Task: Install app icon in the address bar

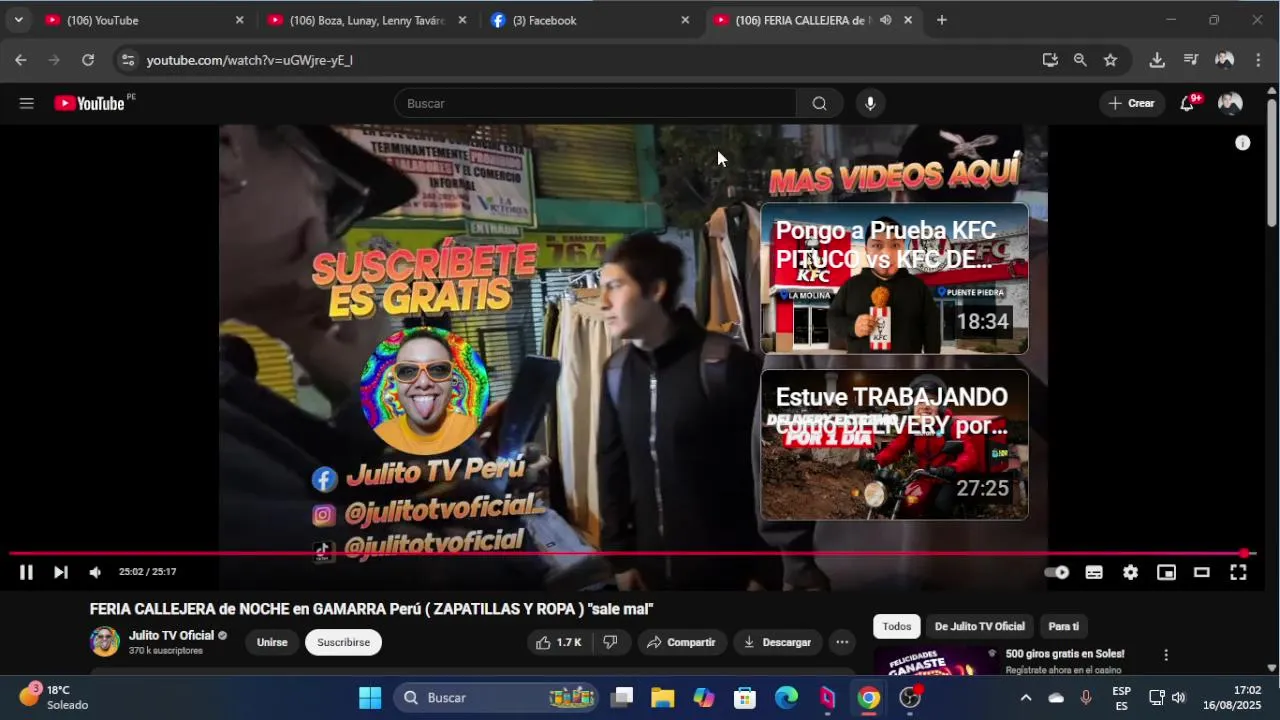Action: point(1050,60)
